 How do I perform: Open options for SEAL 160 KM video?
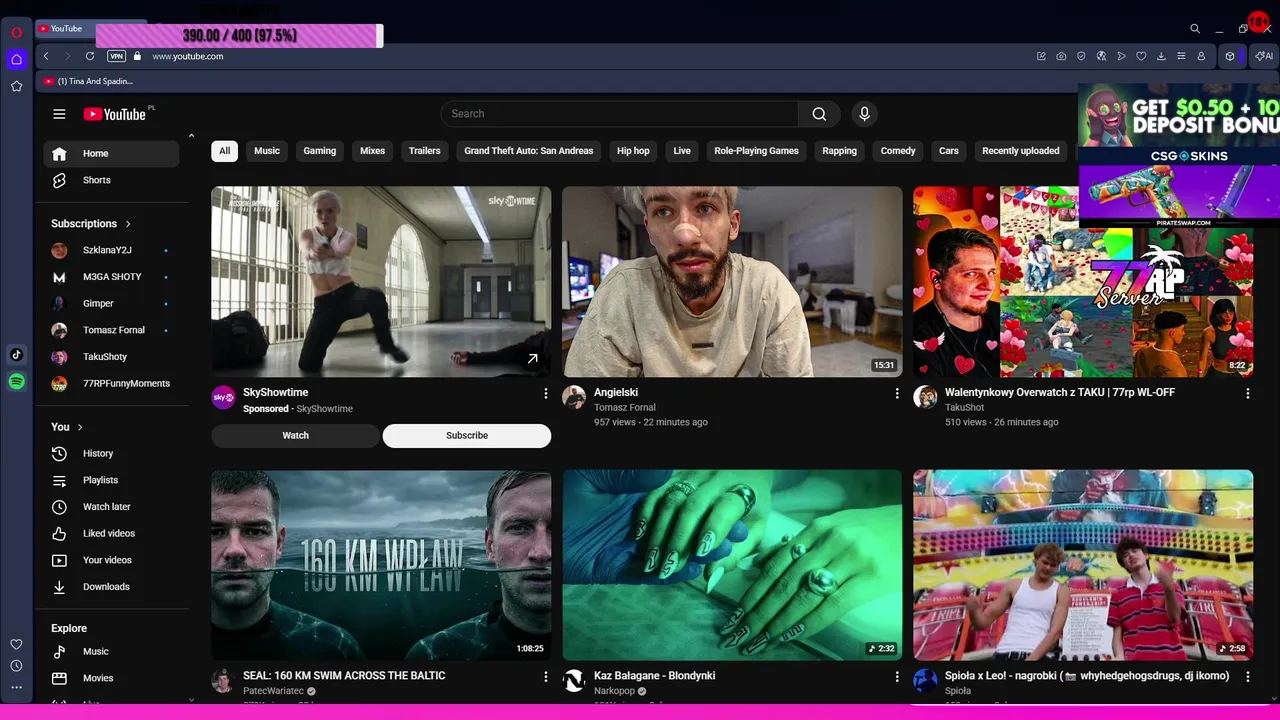pos(546,677)
